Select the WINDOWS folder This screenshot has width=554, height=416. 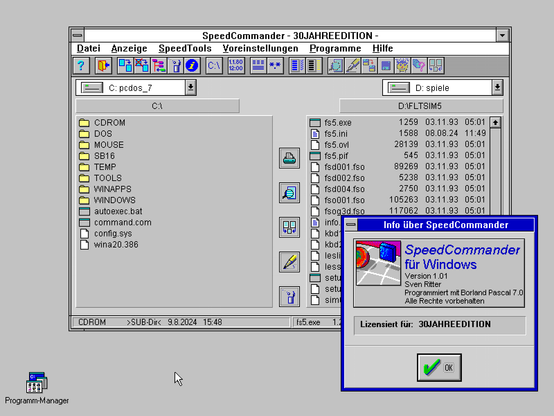coord(107,200)
